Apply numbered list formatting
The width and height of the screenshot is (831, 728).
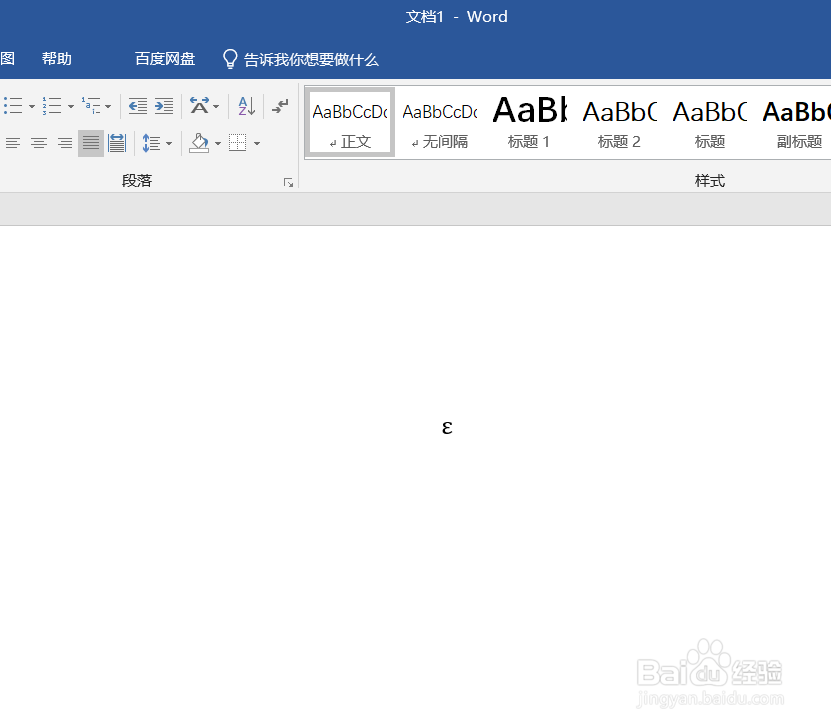click(x=52, y=106)
